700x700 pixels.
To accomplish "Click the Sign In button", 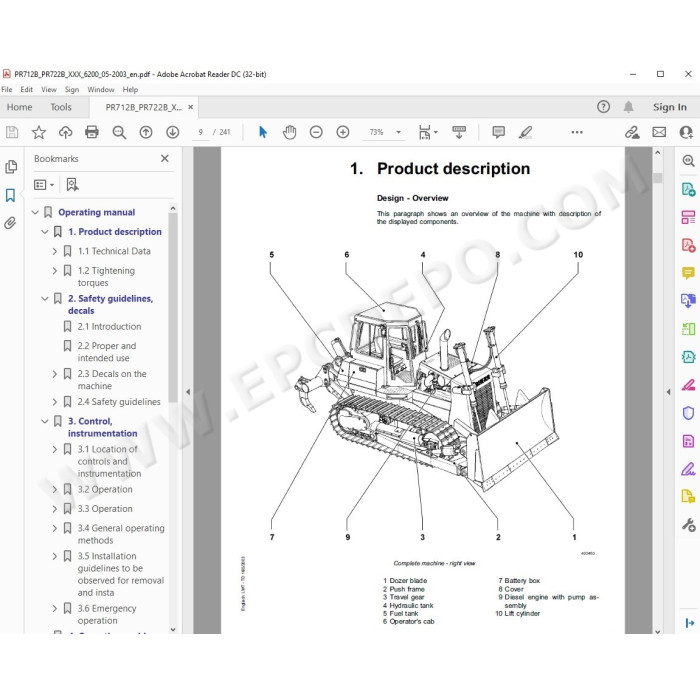I will point(669,107).
